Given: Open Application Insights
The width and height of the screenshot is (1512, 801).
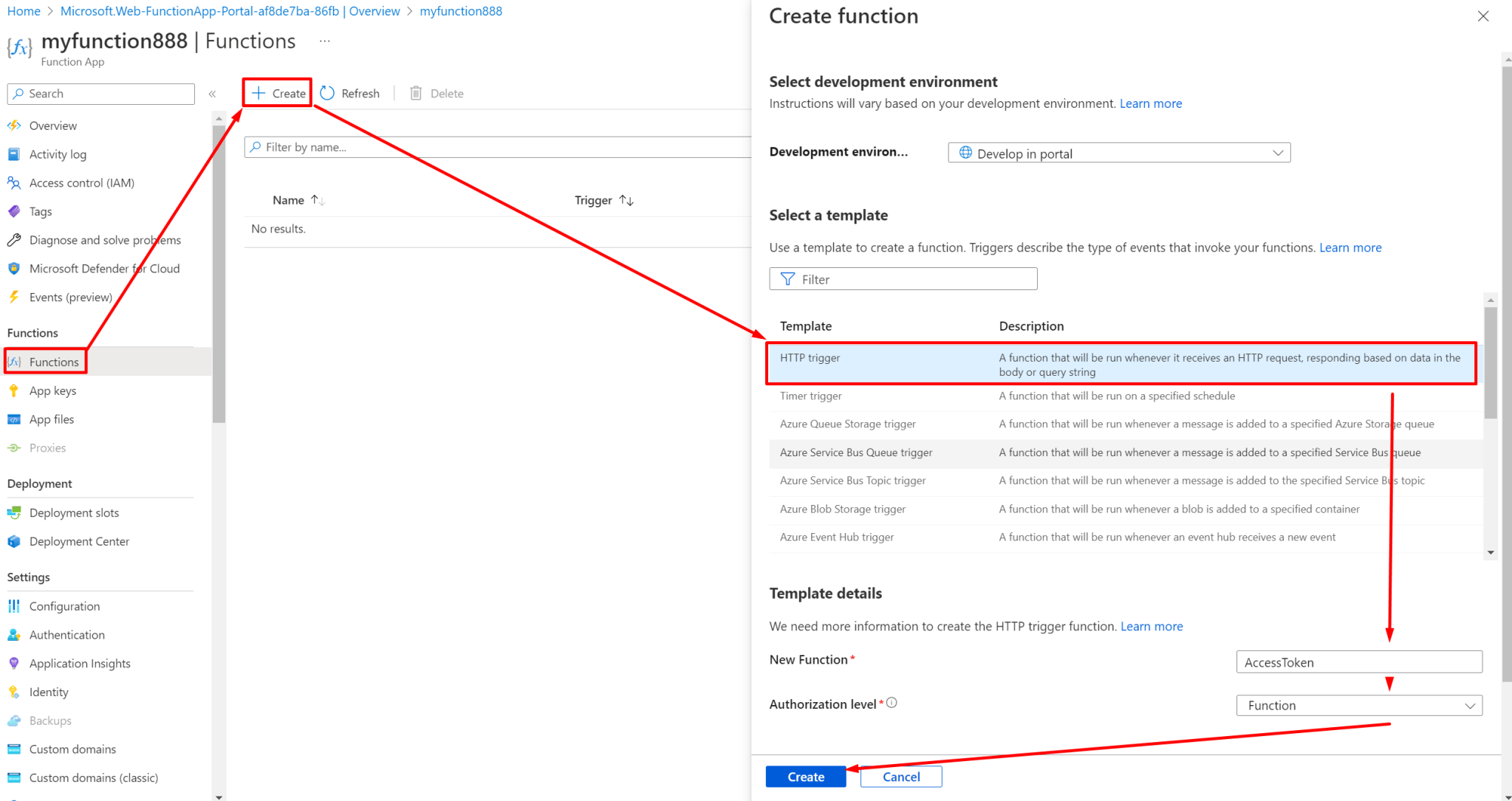Looking at the screenshot, I should [x=80, y=664].
